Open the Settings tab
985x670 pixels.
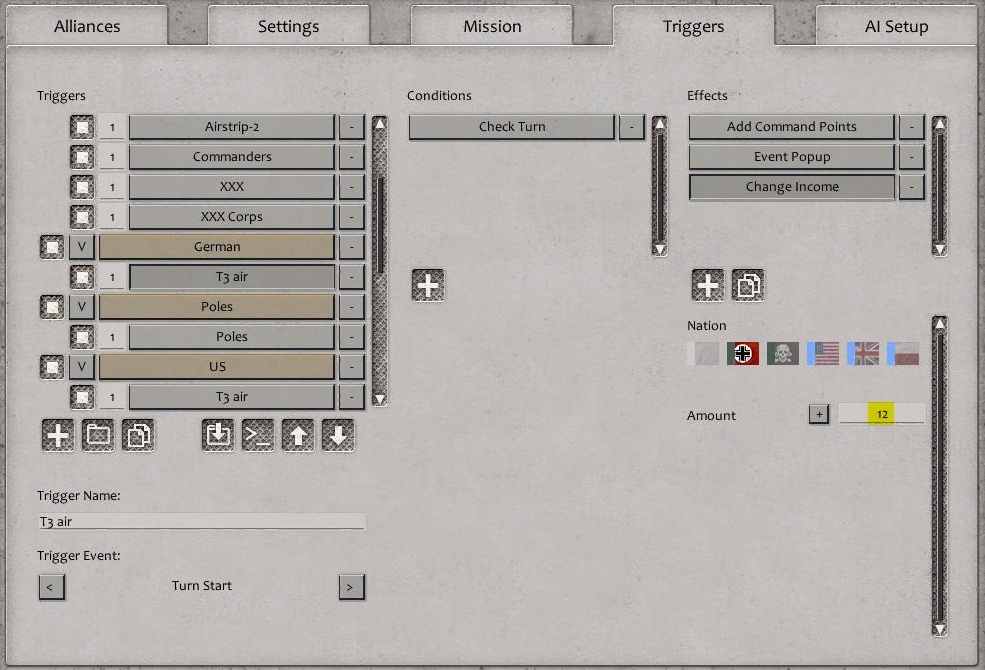[x=288, y=26]
